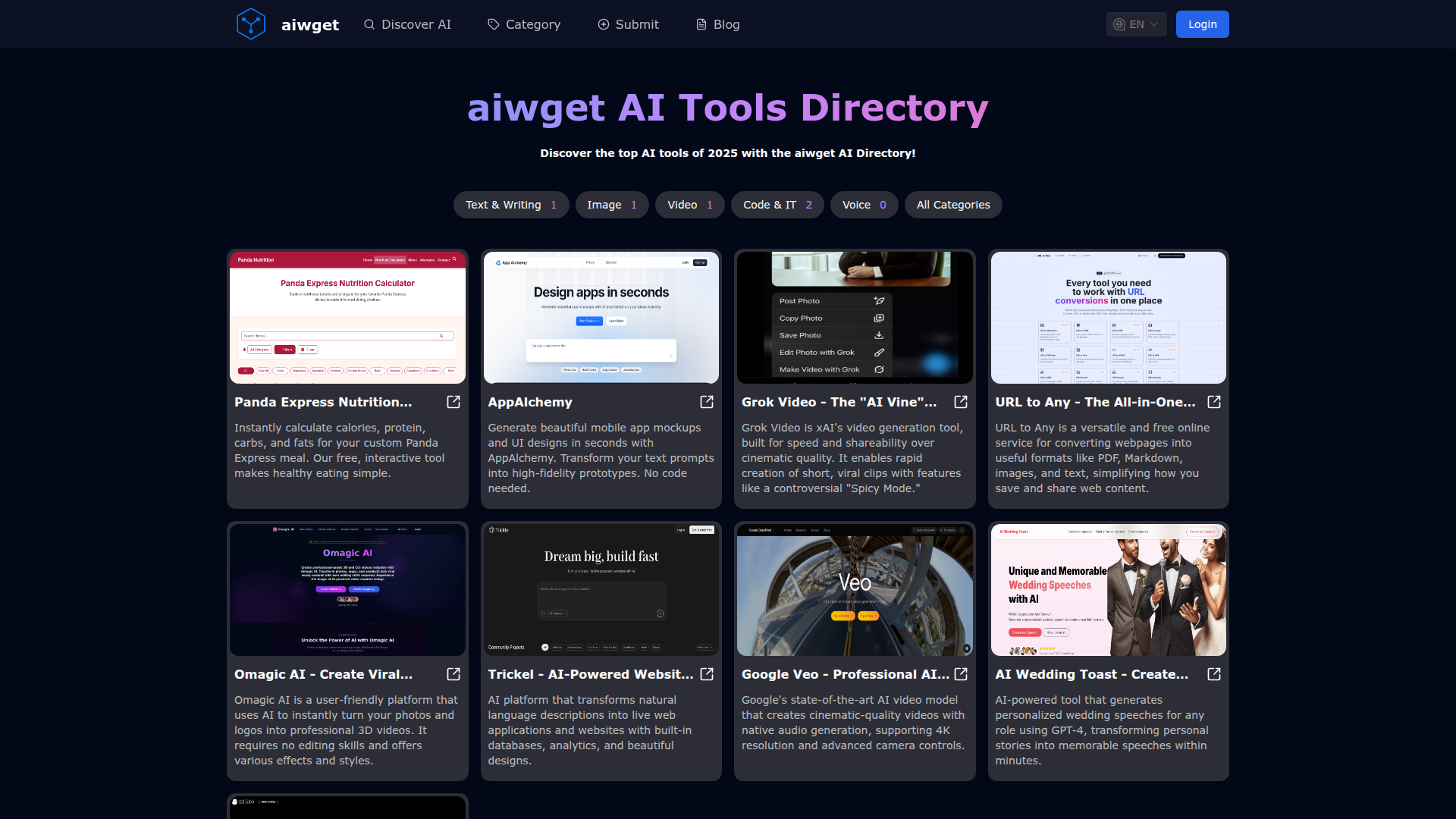The image size is (1456, 819).
Task: Open the URL to Any title link
Action: pyautogui.click(x=1095, y=402)
